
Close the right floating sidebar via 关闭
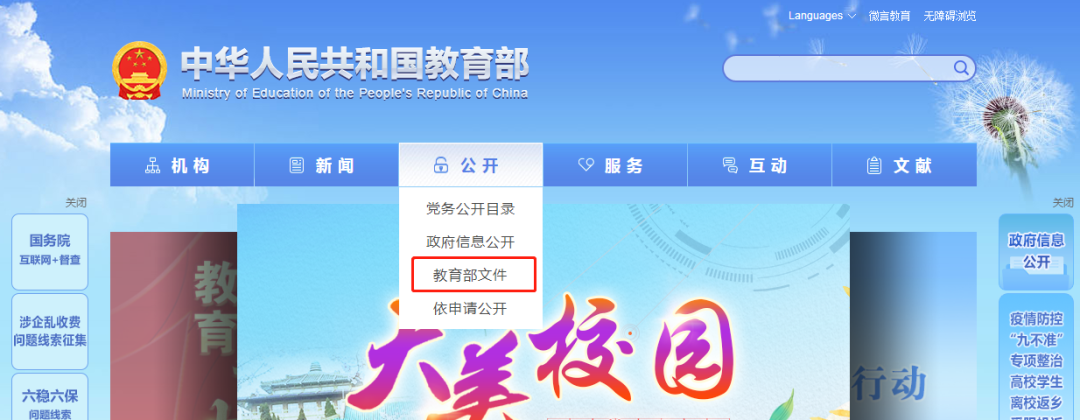(x=1063, y=202)
